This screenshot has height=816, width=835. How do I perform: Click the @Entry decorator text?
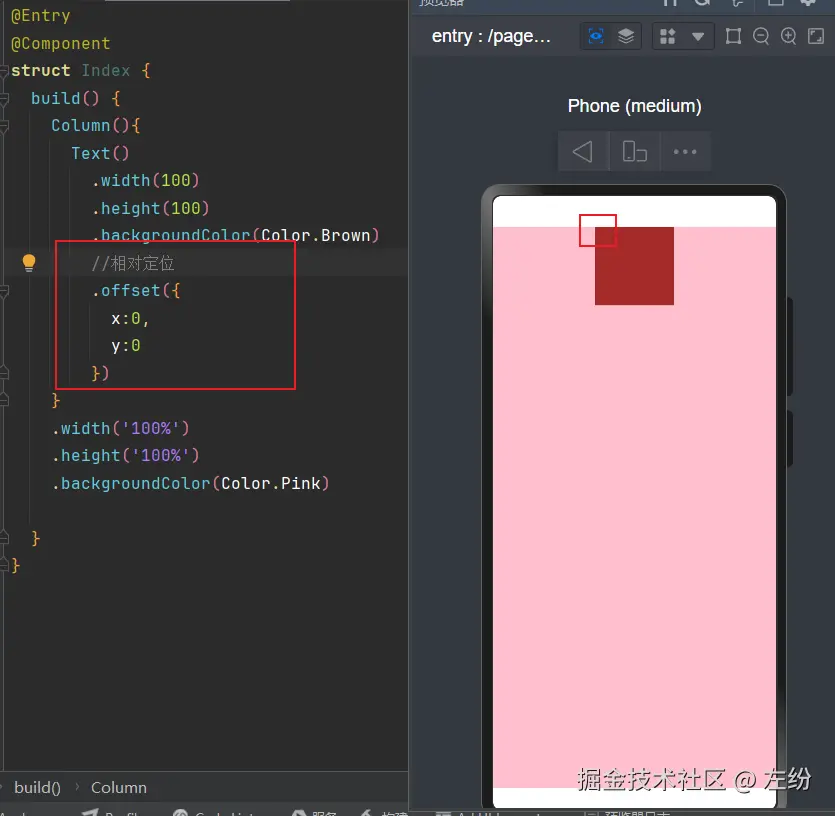(x=40, y=16)
